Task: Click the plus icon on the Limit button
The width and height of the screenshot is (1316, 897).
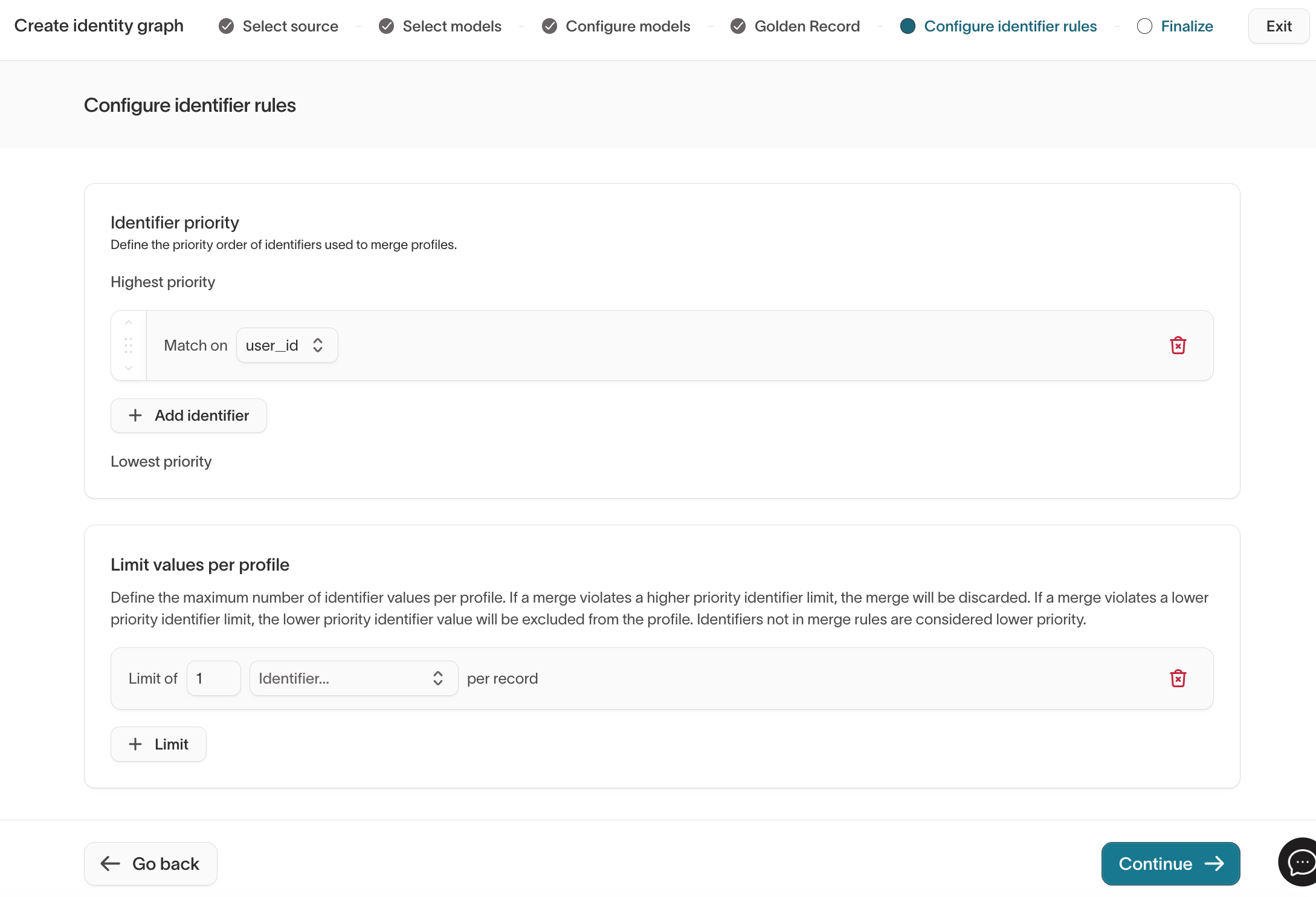Action: (134, 743)
